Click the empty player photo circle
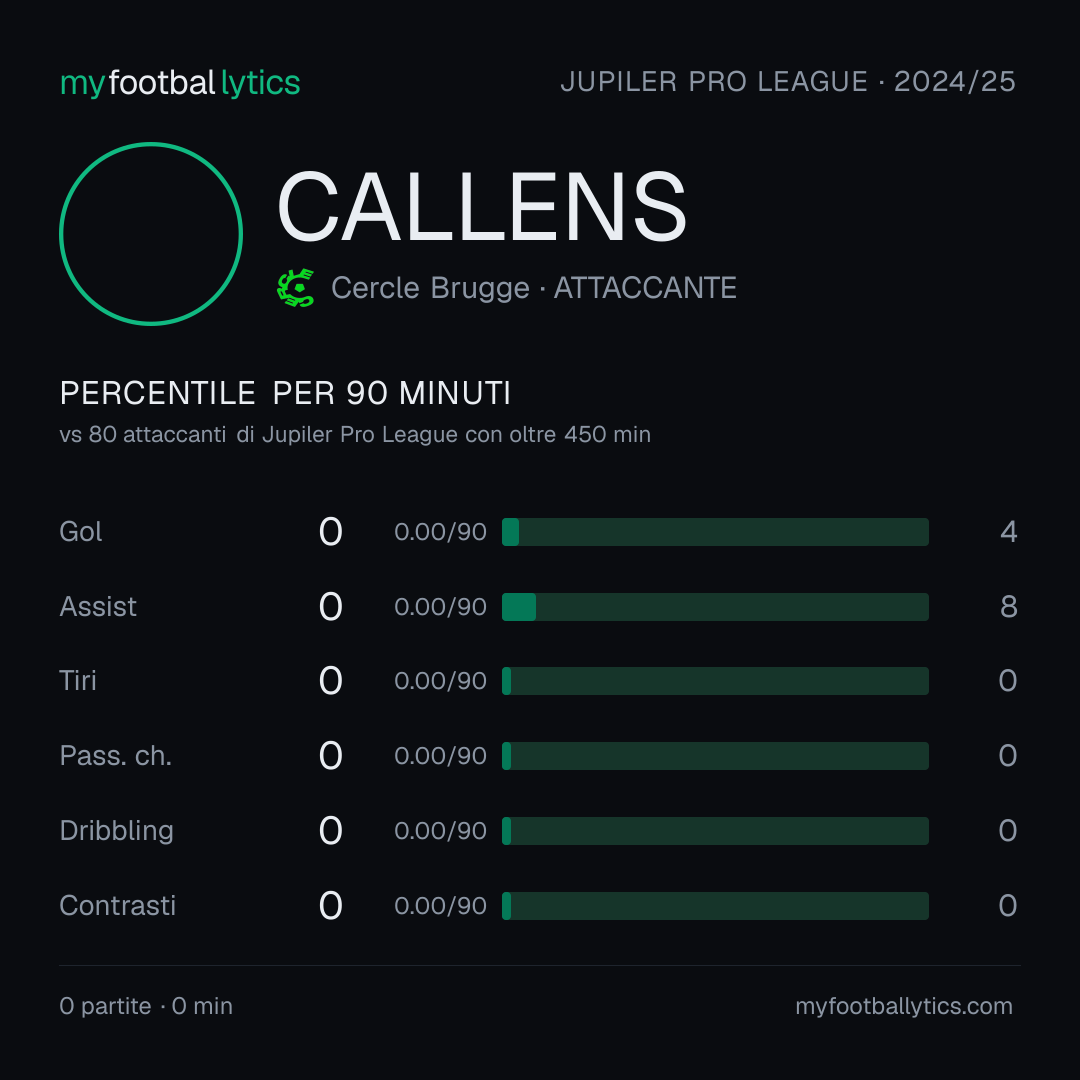This screenshot has width=1080, height=1080. [x=151, y=233]
